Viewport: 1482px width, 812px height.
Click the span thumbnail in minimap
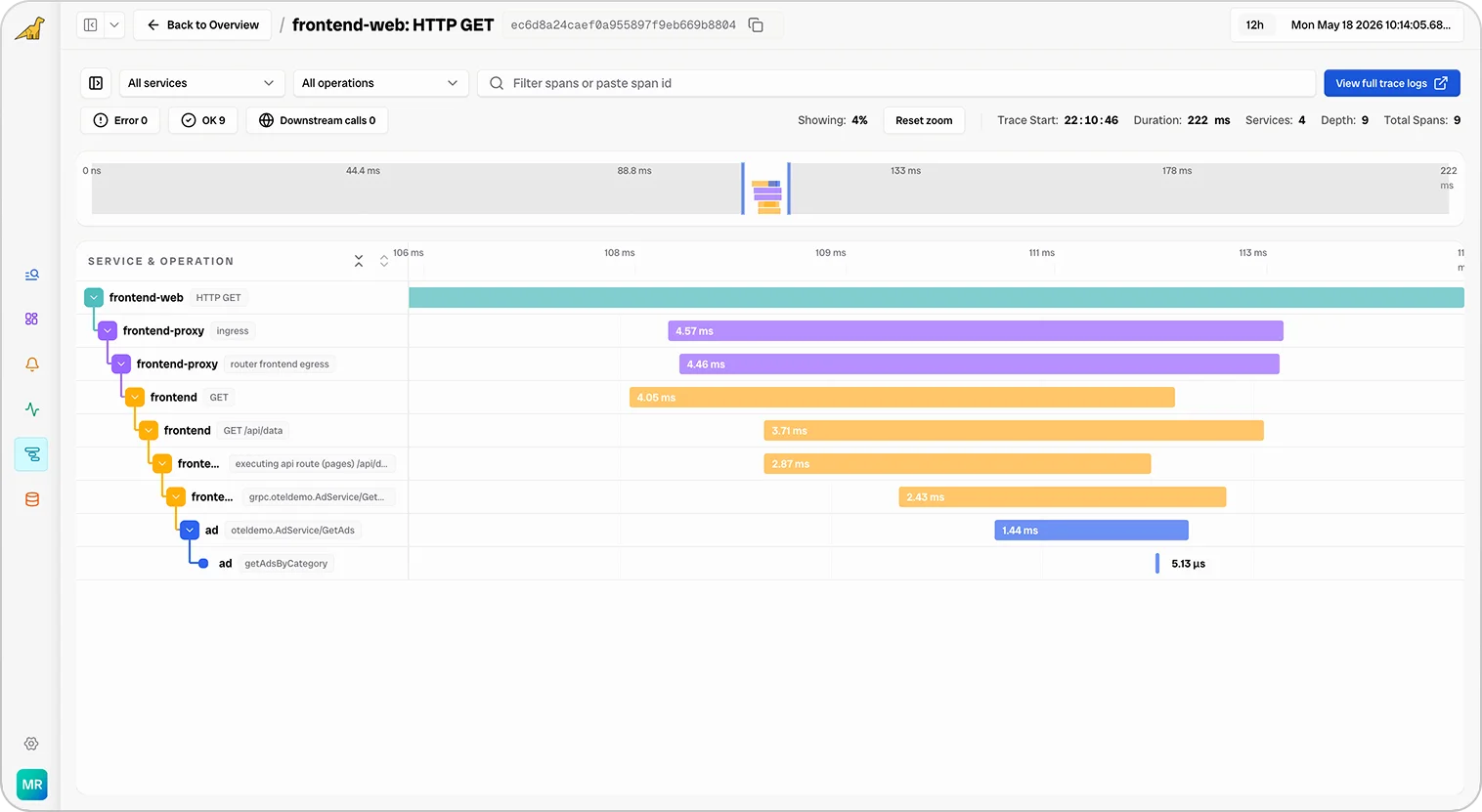[766, 196]
